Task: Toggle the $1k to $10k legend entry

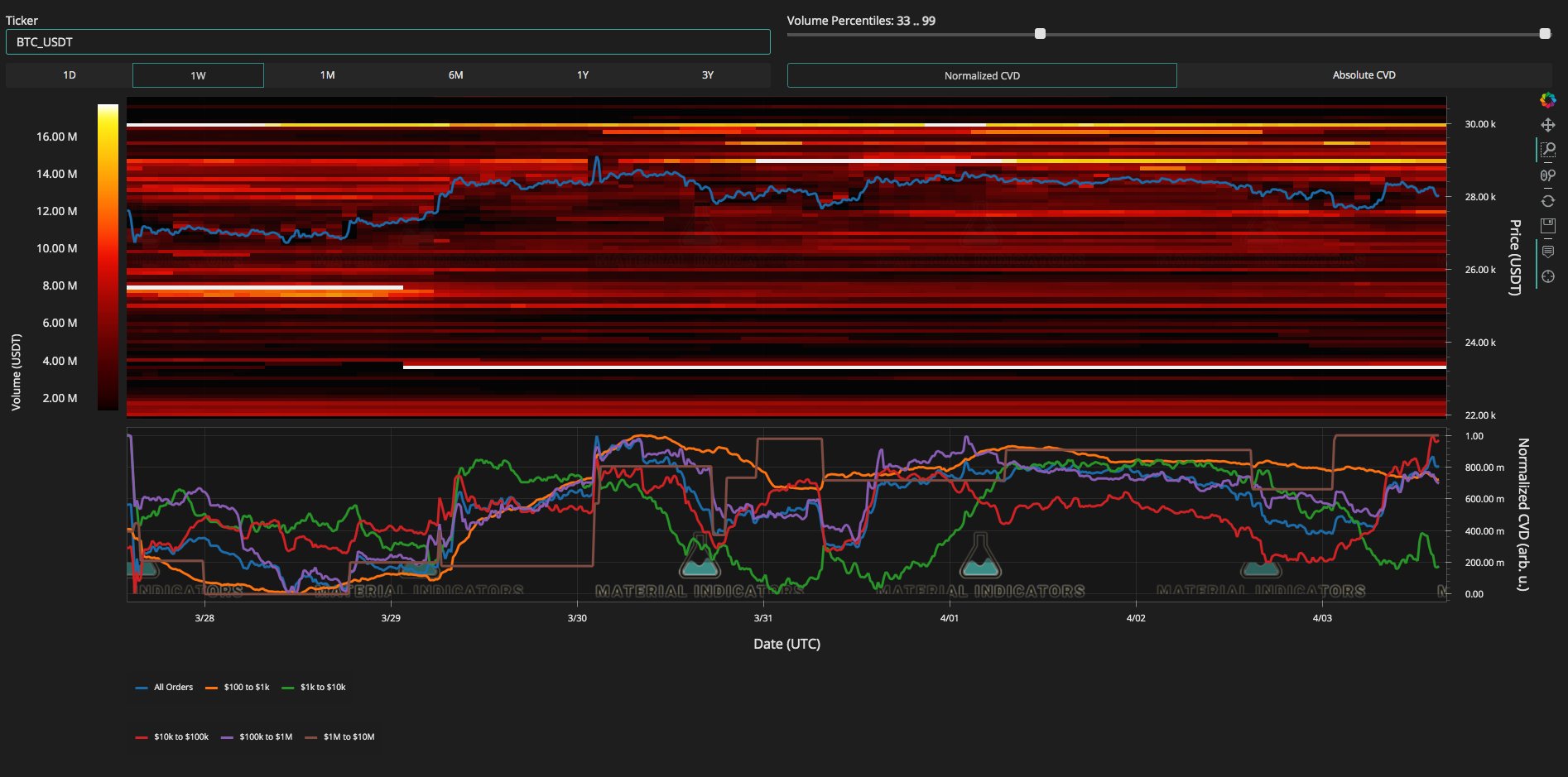Action: point(315,688)
